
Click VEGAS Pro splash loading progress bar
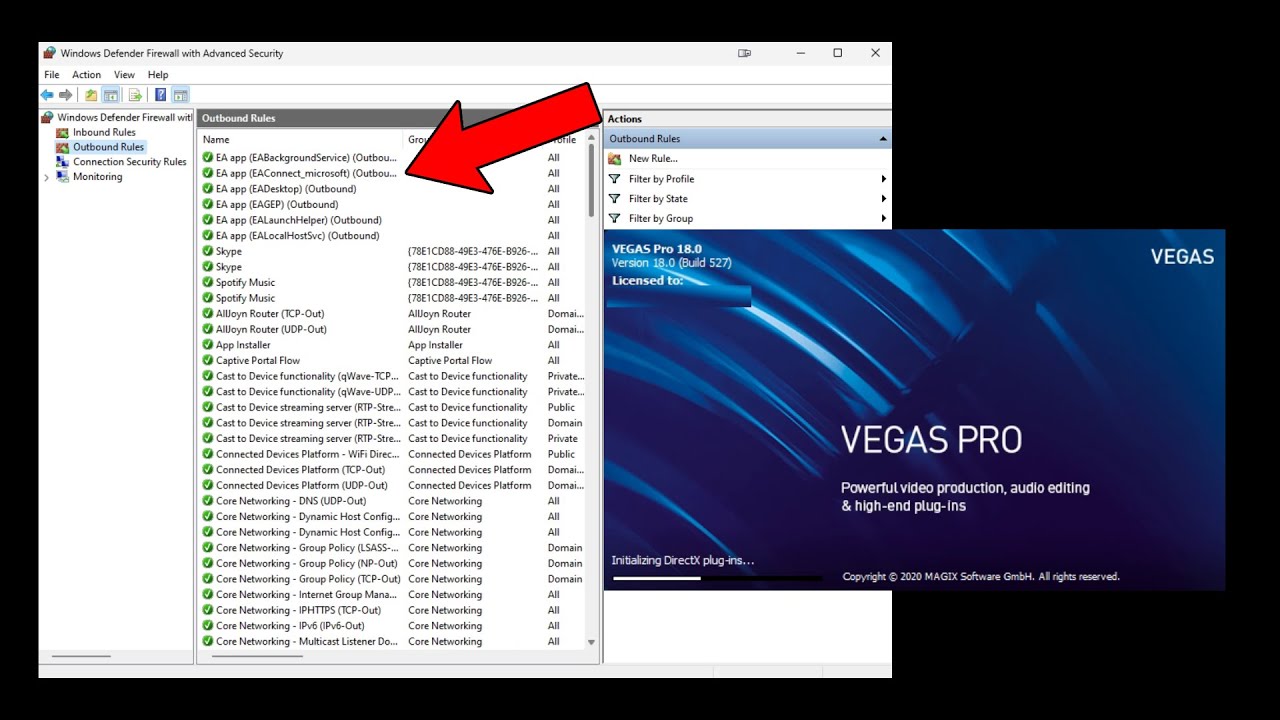(x=717, y=578)
